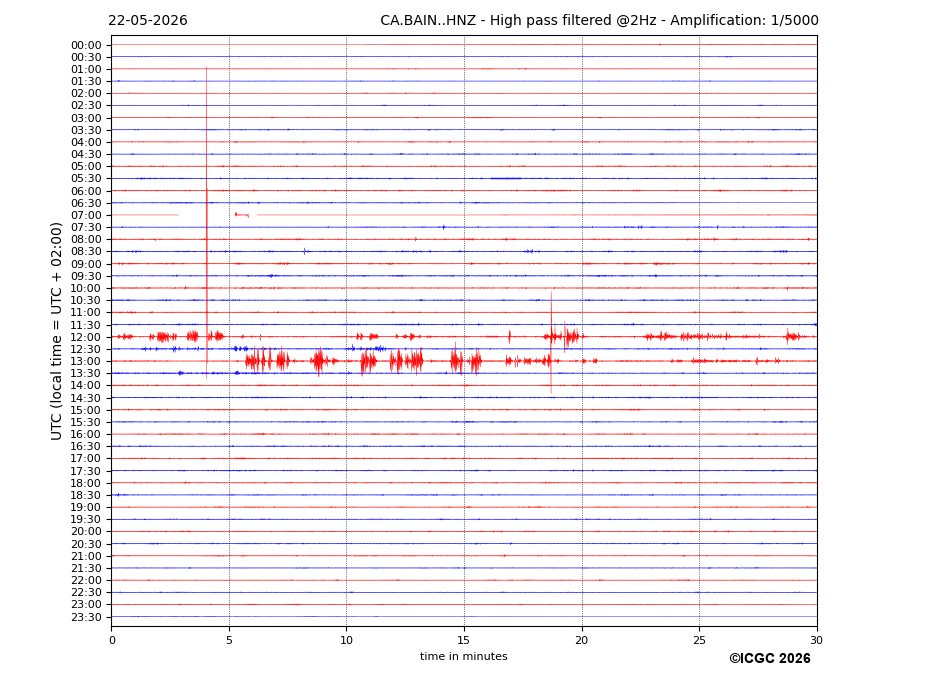This screenshot has height=696, width=927.
Task: Click the 22-05-2026 date label
Action: 148,21
